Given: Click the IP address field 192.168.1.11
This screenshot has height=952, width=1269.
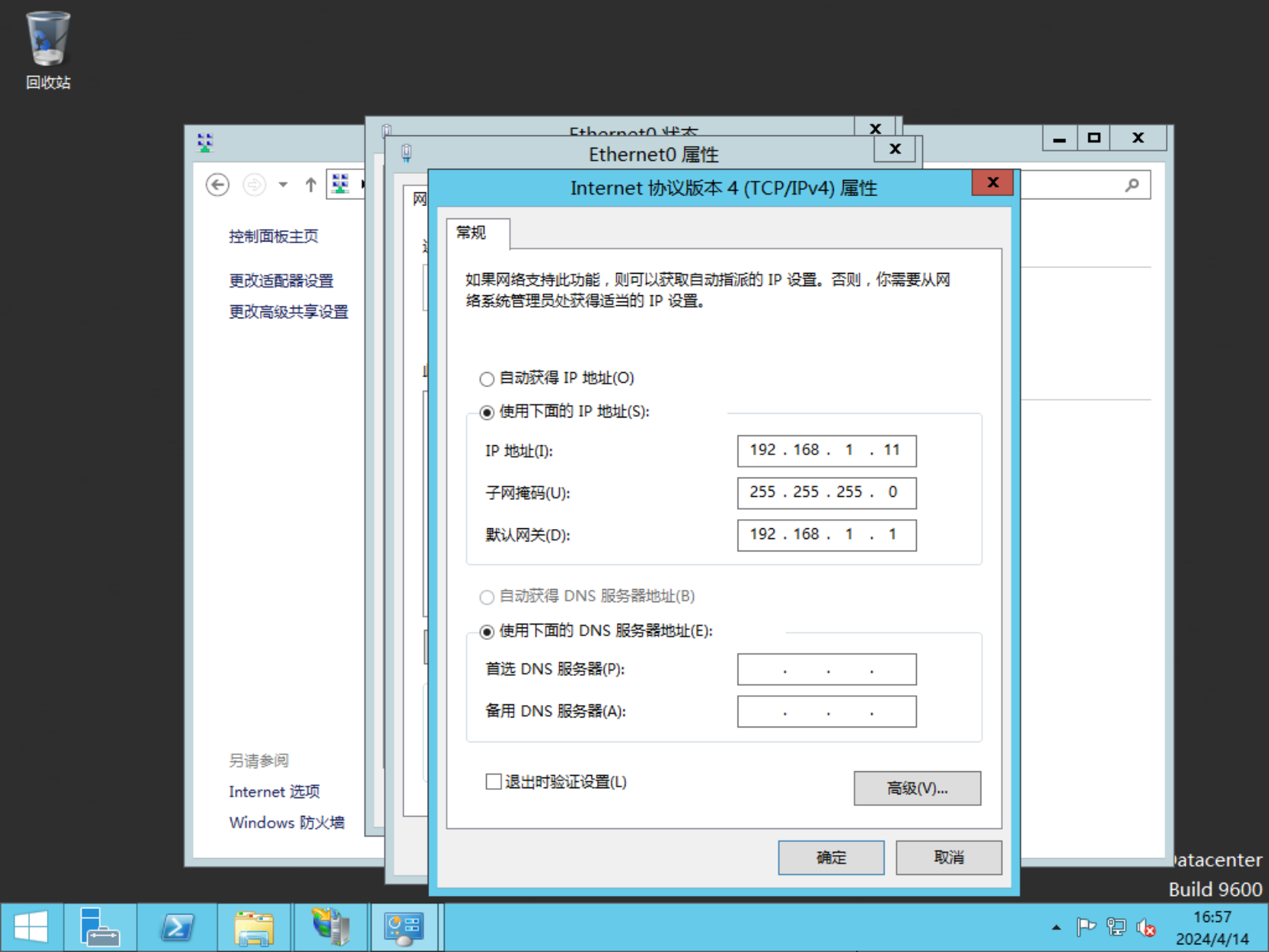Looking at the screenshot, I should click(x=827, y=451).
